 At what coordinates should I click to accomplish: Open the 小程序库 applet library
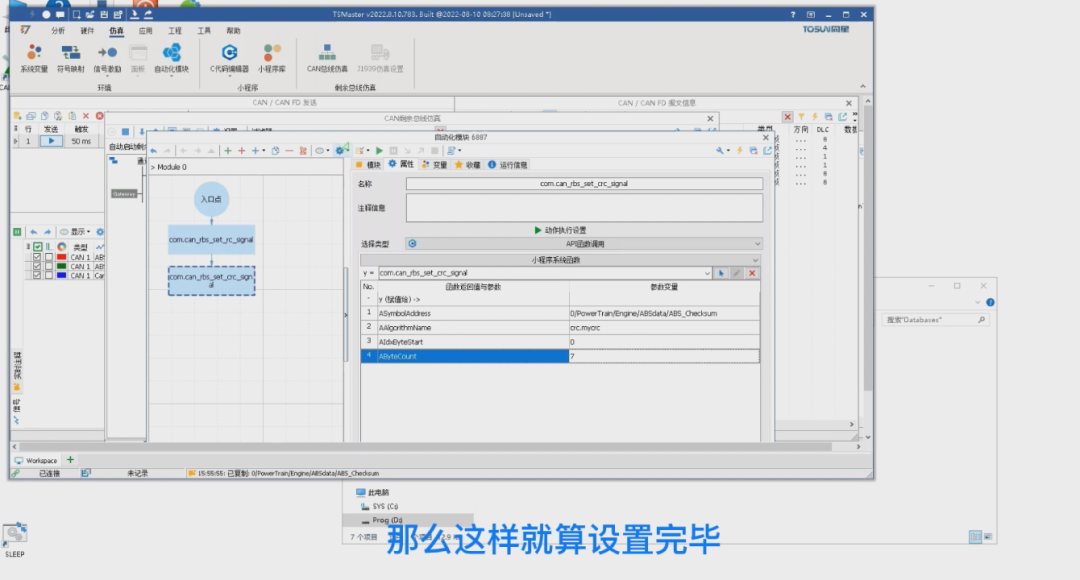click(269, 58)
